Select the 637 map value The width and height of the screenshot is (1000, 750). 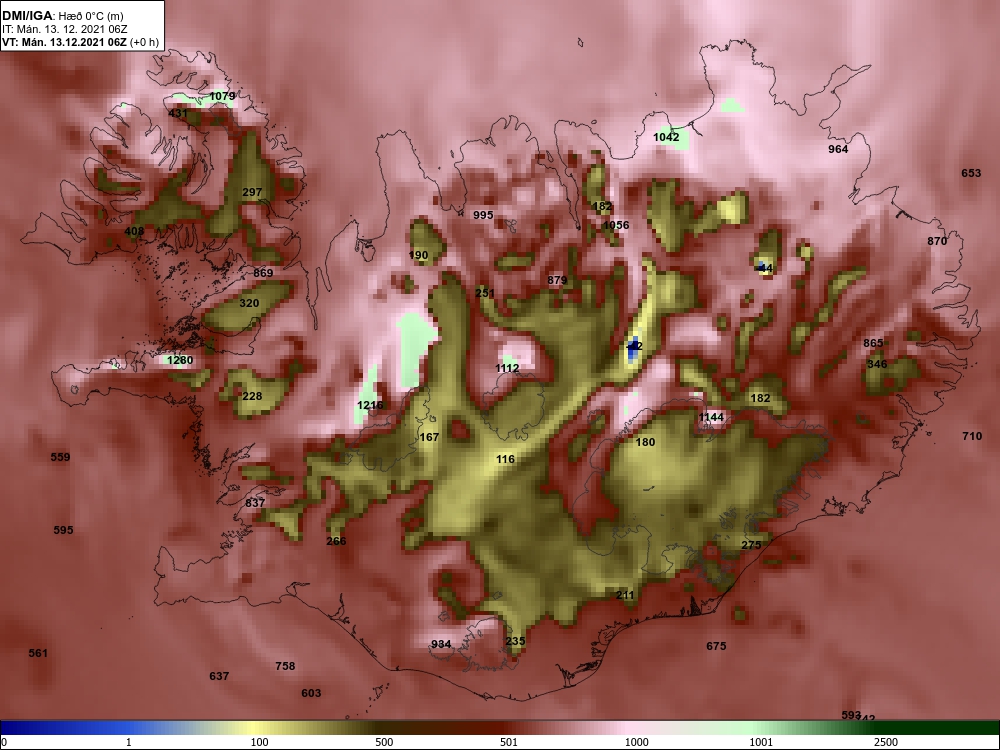pos(219,676)
